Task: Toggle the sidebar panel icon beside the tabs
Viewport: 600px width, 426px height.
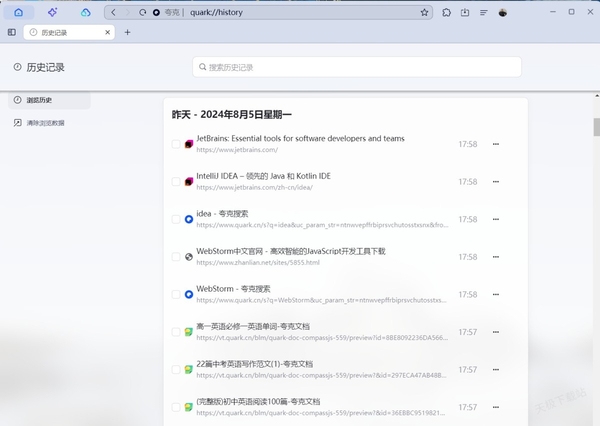Action: 12,32
